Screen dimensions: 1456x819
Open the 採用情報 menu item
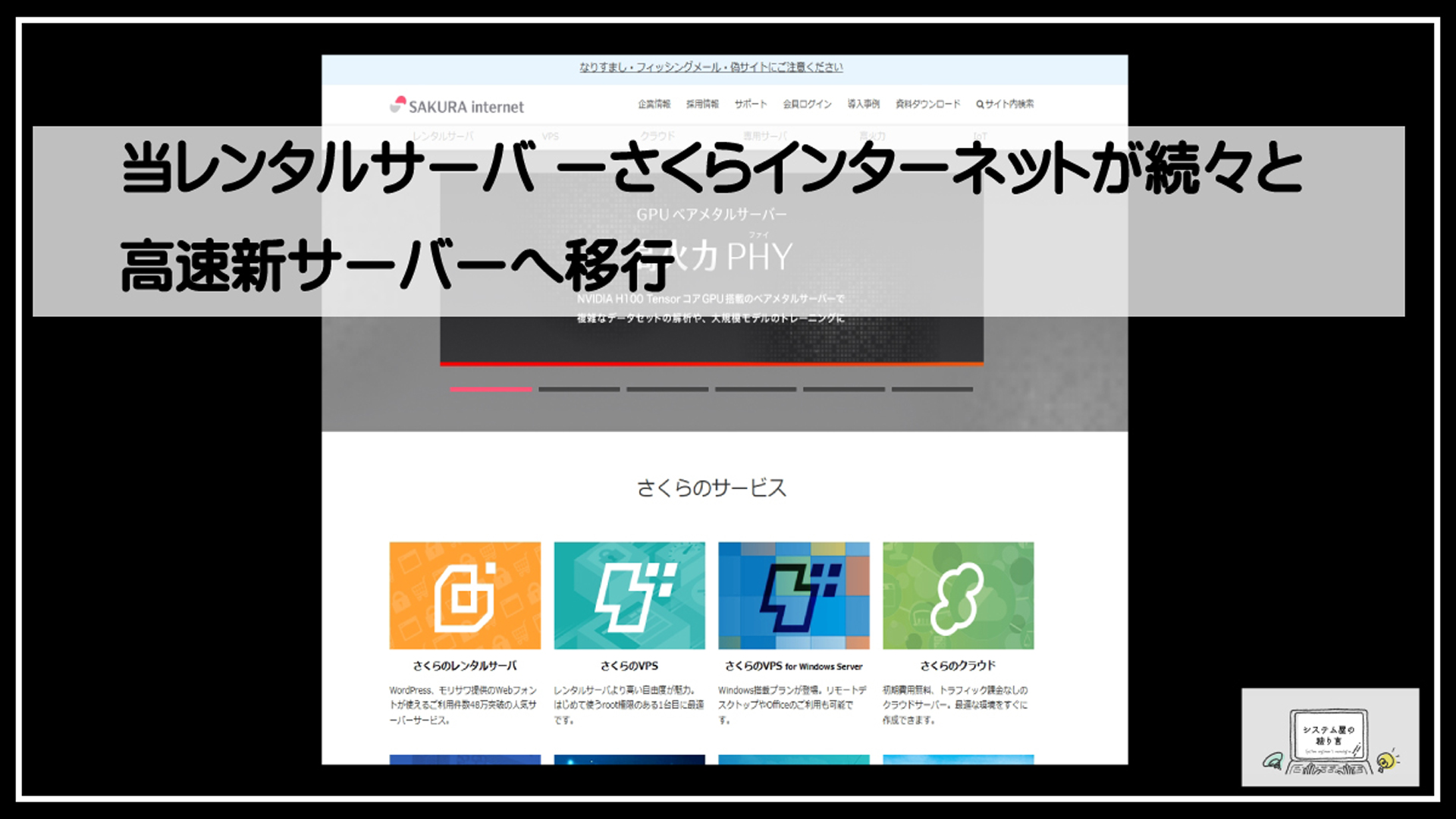point(702,104)
